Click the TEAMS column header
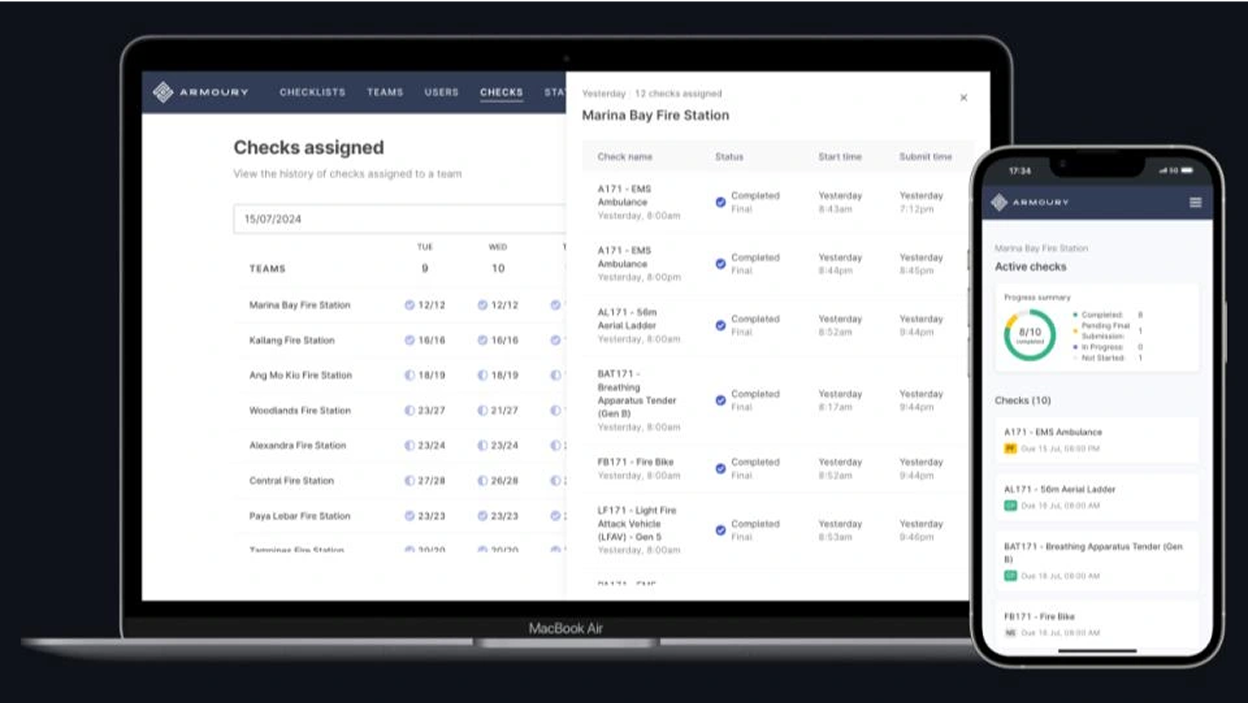1248x703 pixels. (x=267, y=268)
